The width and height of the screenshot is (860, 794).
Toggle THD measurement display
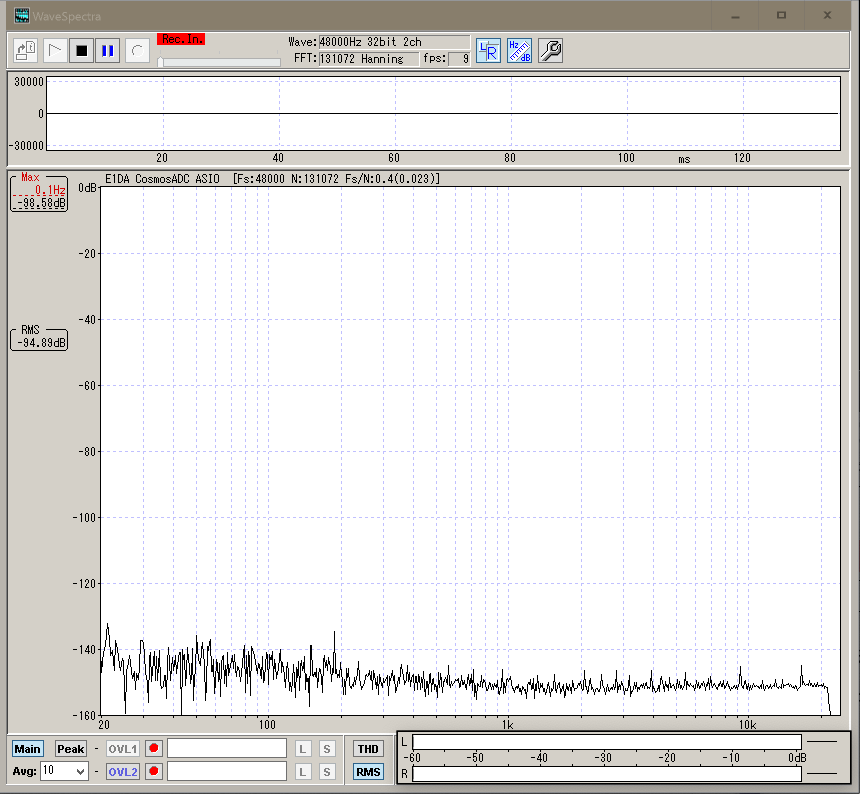[368, 749]
